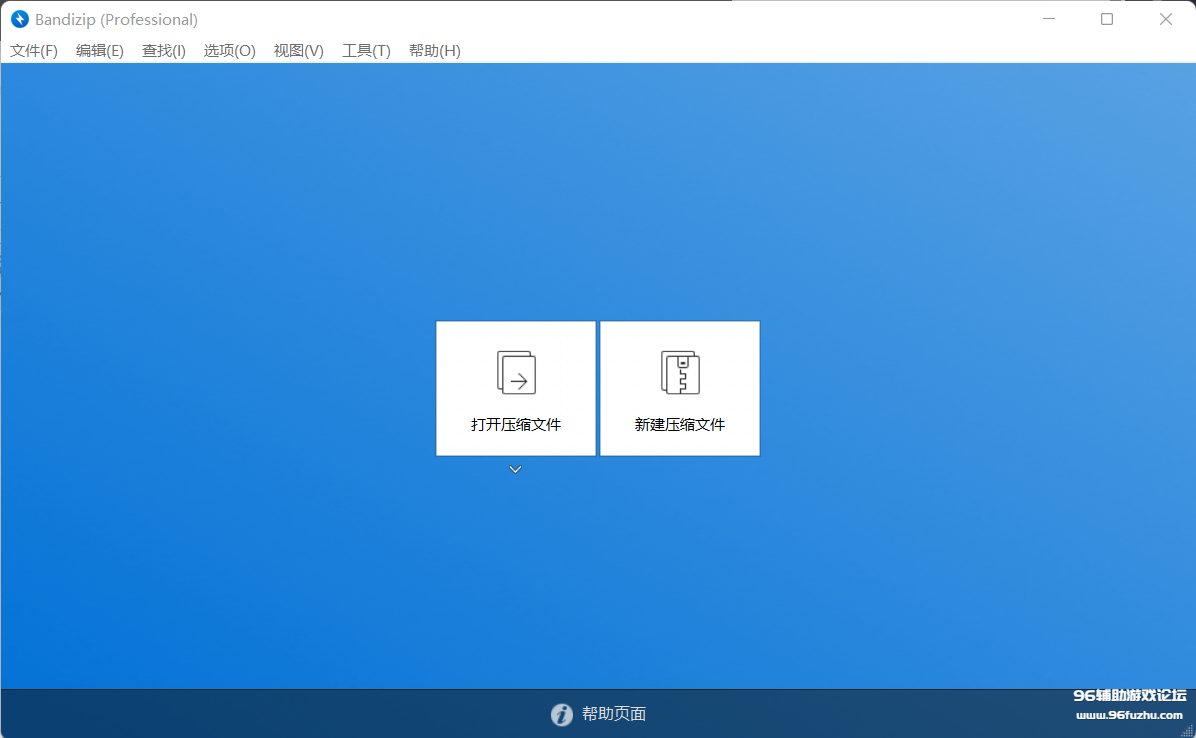The image size is (1196, 738).
Task: Maximize the Bandizip window
Action: pos(1107,19)
